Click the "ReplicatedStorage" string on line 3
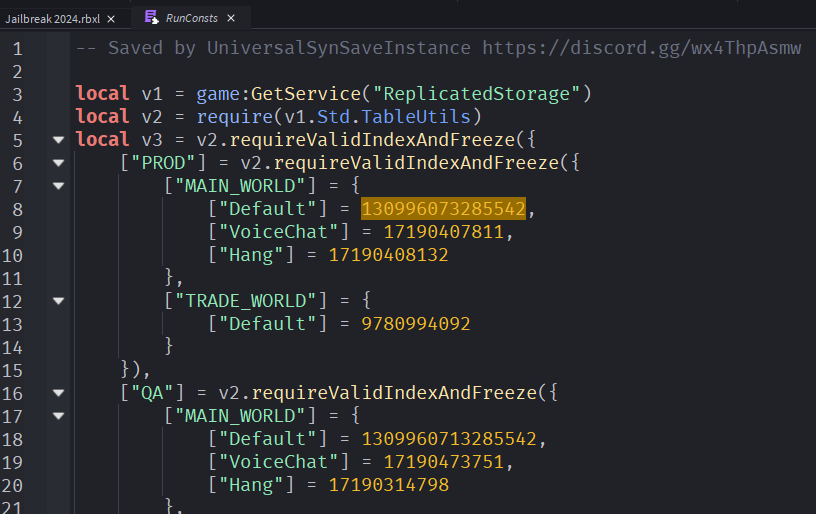 tap(476, 94)
